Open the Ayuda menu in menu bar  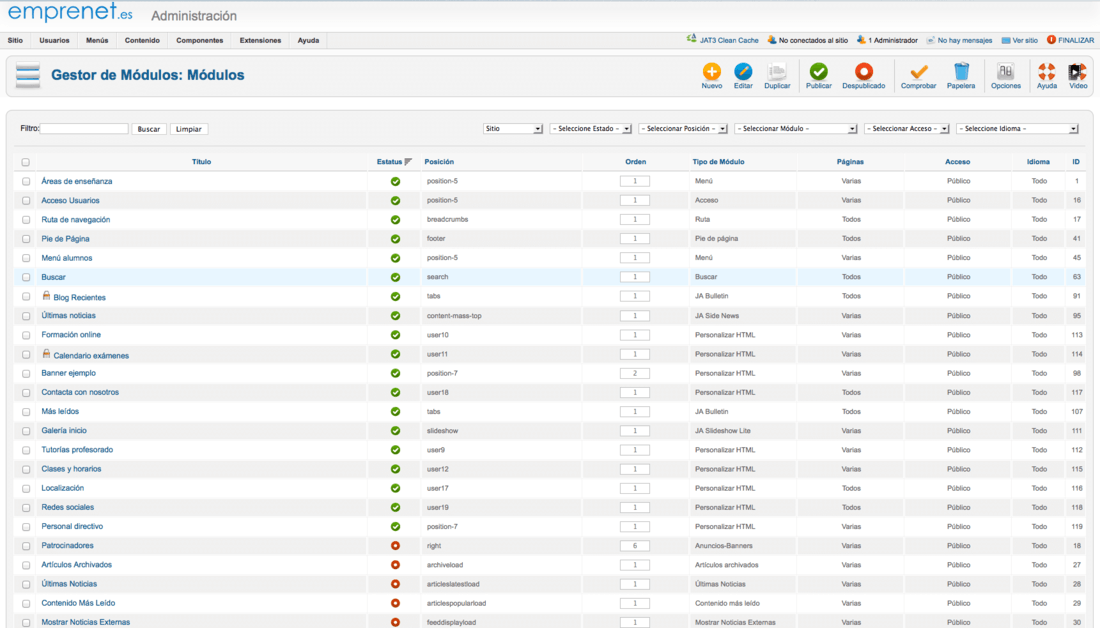click(x=308, y=41)
